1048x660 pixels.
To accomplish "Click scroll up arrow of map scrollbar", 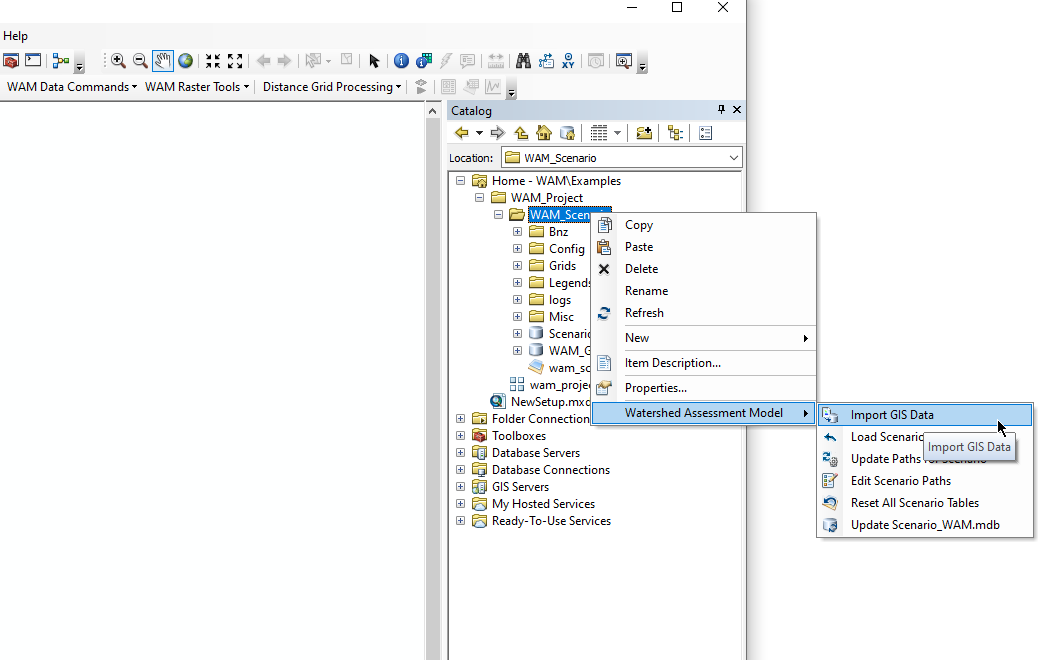I will coord(432,111).
